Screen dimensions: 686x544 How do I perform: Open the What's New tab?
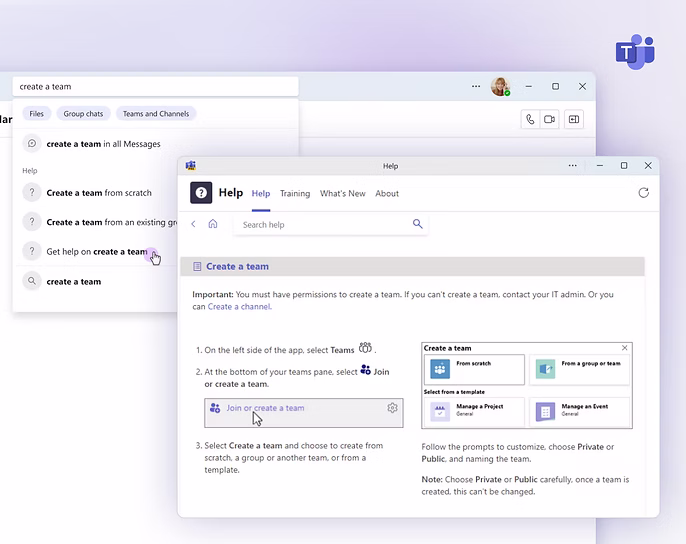tap(343, 193)
